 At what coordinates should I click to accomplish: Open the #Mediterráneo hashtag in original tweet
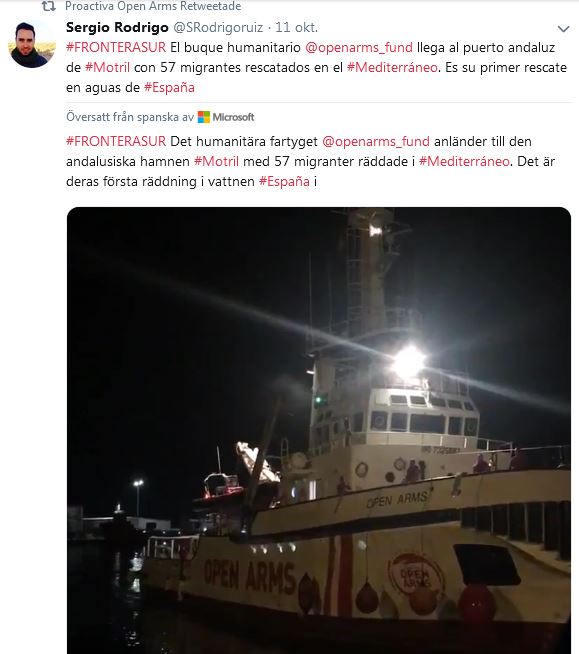(x=392, y=68)
